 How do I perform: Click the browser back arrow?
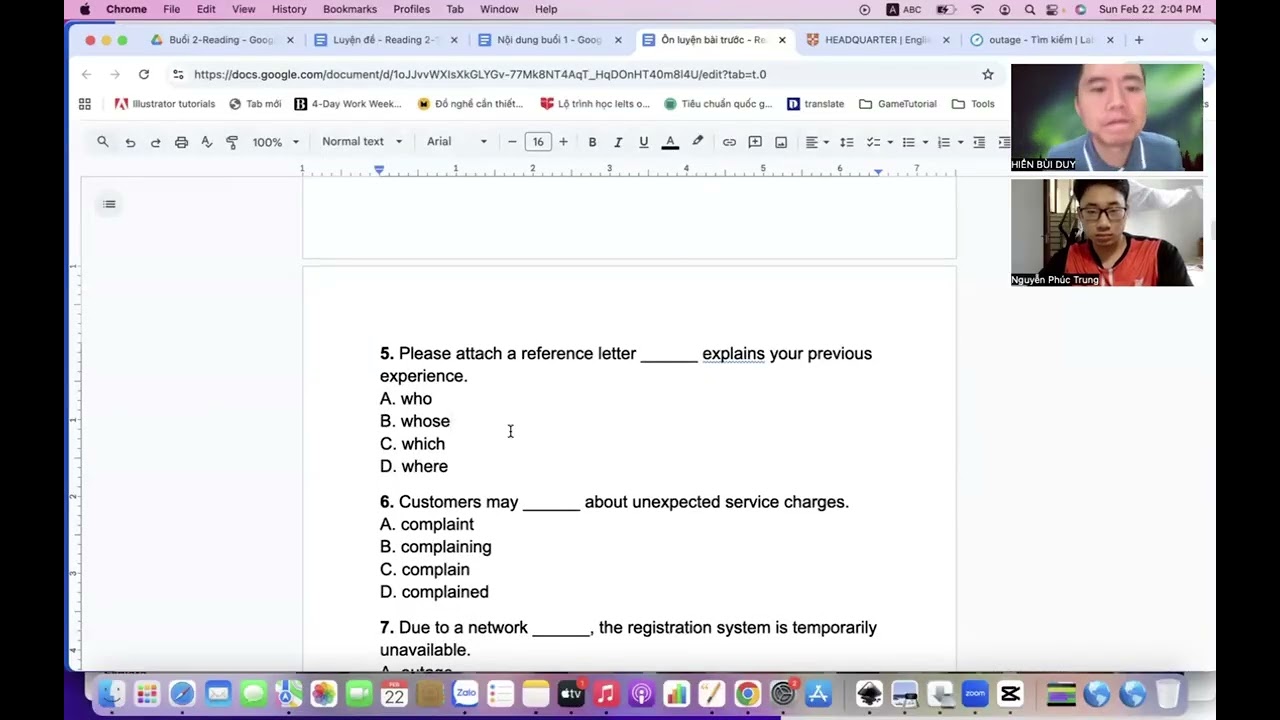coord(86,74)
